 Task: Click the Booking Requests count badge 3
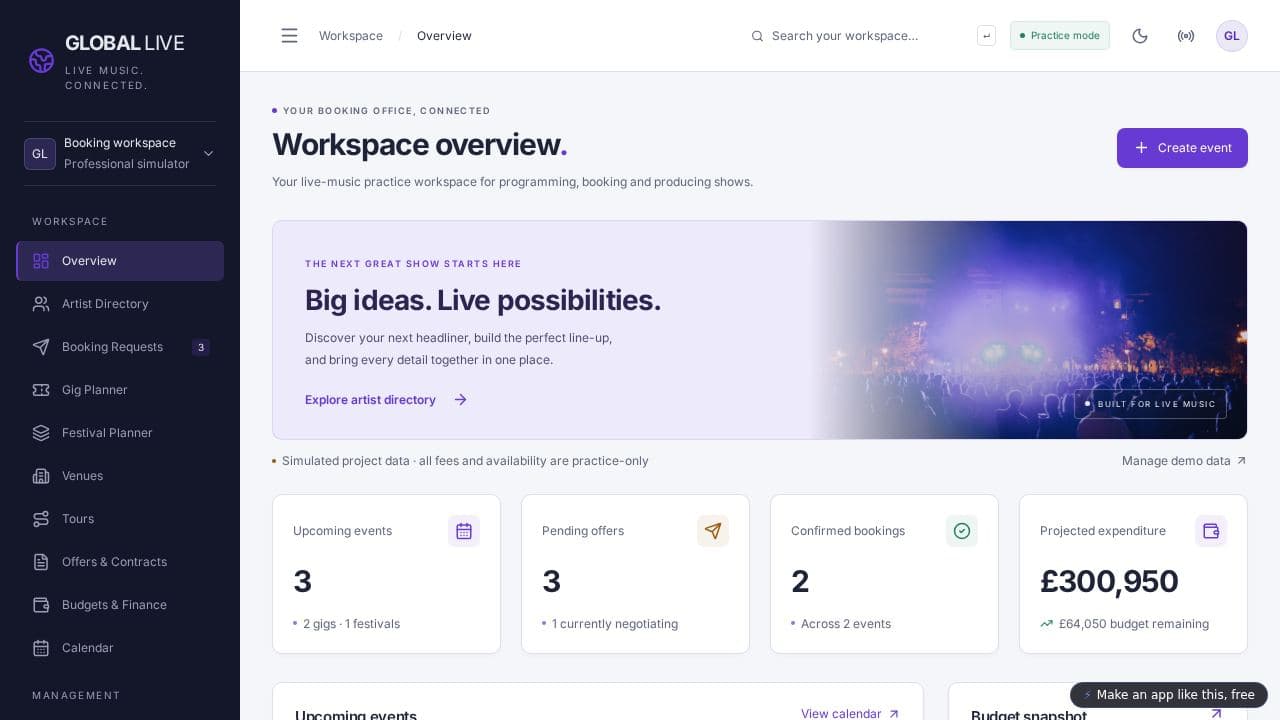pos(201,348)
